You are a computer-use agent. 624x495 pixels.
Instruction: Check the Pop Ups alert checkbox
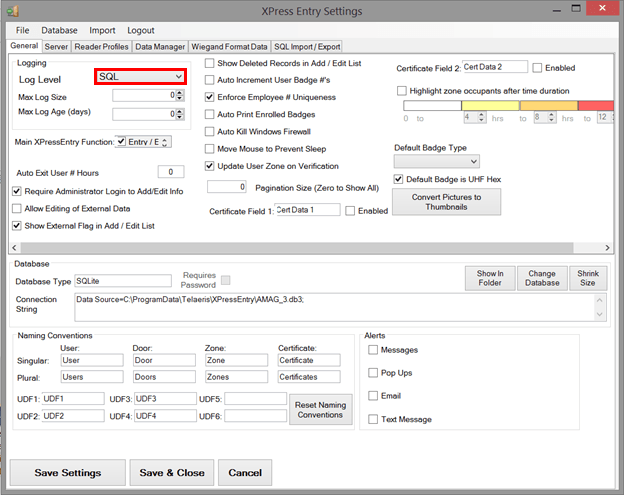click(x=373, y=373)
